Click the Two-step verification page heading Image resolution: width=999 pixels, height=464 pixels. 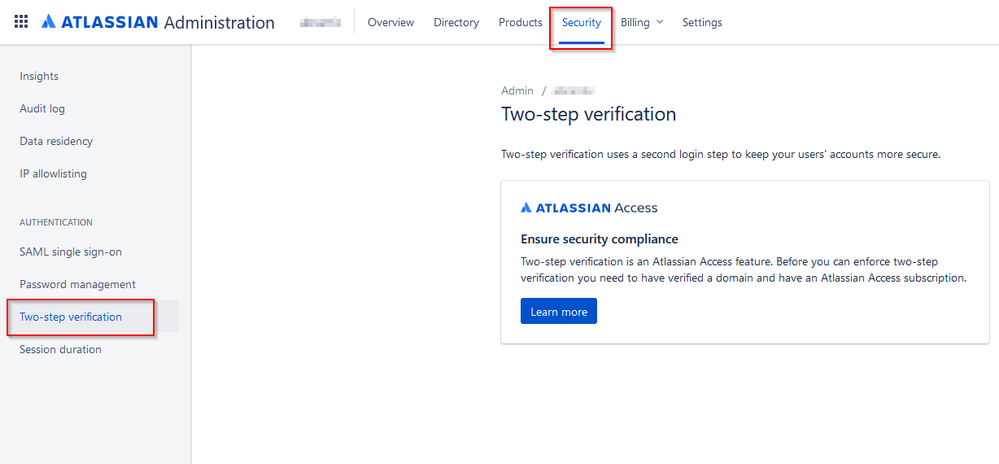point(589,115)
